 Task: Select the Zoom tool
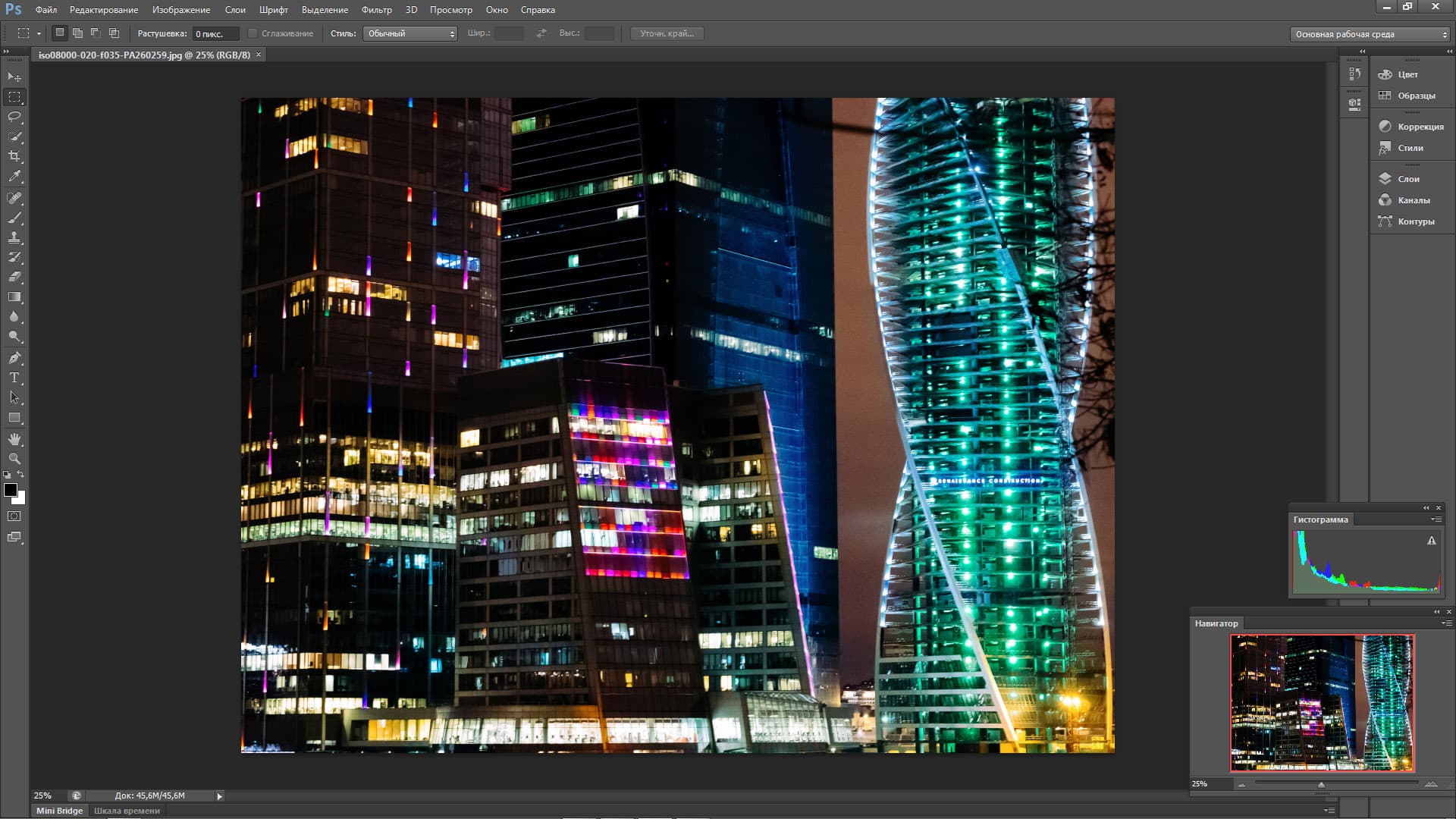(14, 459)
